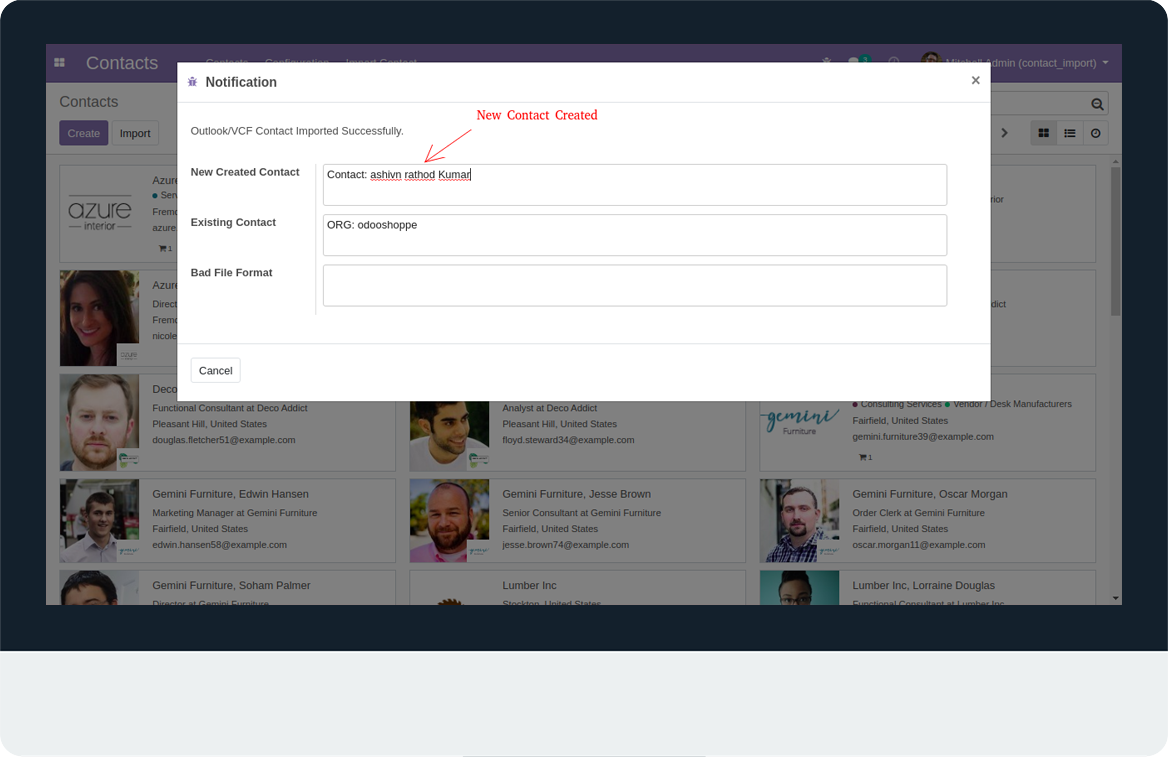The image size is (1168, 757).
Task: Click the Contacts breadcrumb heading
Action: pos(89,102)
